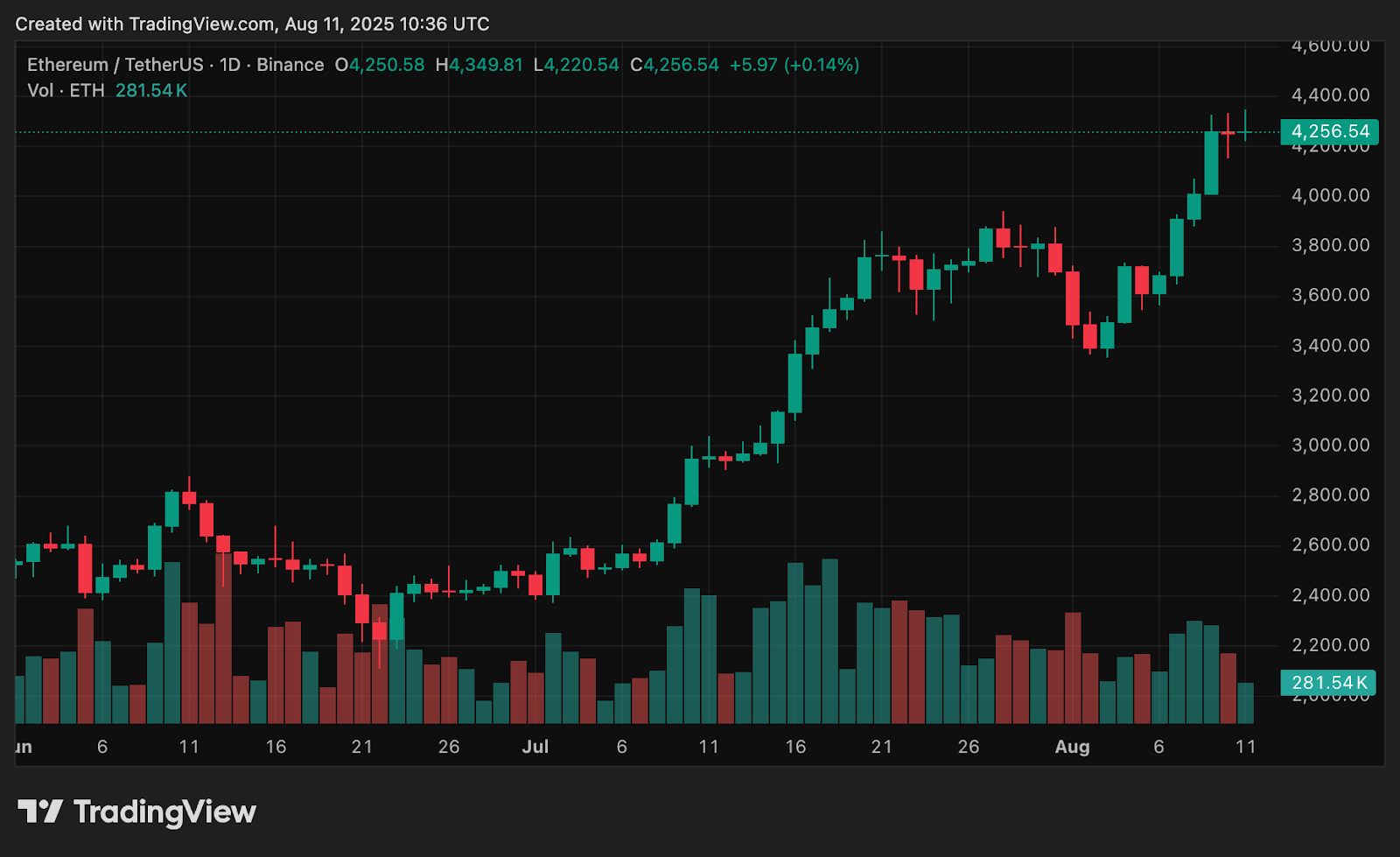
Task: Click the 4,000.00 price axis label
Action: (x=1330, y=195)
